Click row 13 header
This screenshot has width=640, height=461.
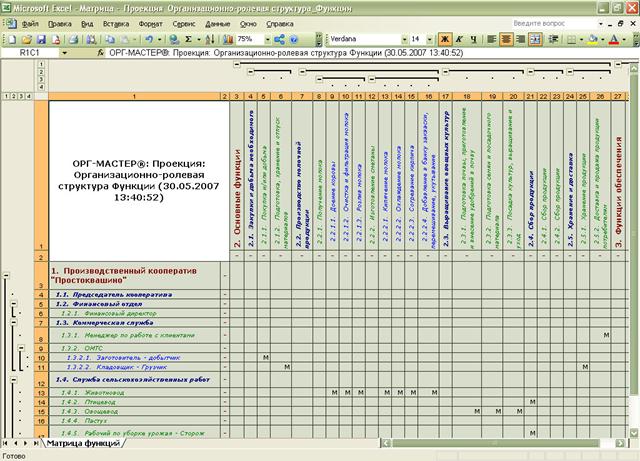[x=41, y=393]
